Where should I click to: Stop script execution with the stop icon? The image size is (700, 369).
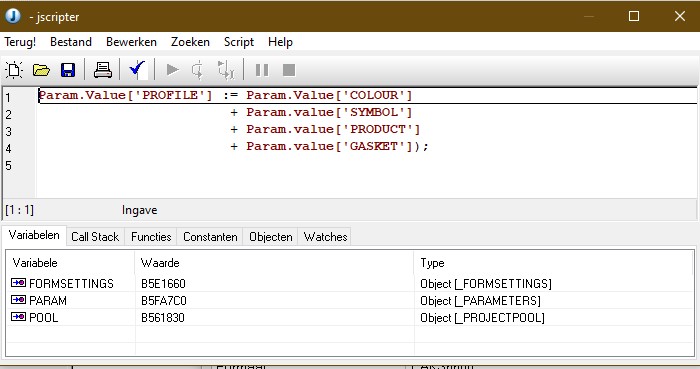pos(289,70)
